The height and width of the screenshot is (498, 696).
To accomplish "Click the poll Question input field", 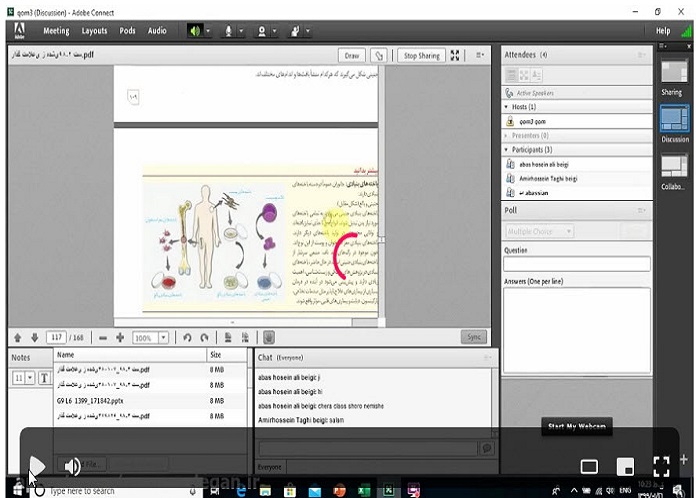I will [576, 264].
